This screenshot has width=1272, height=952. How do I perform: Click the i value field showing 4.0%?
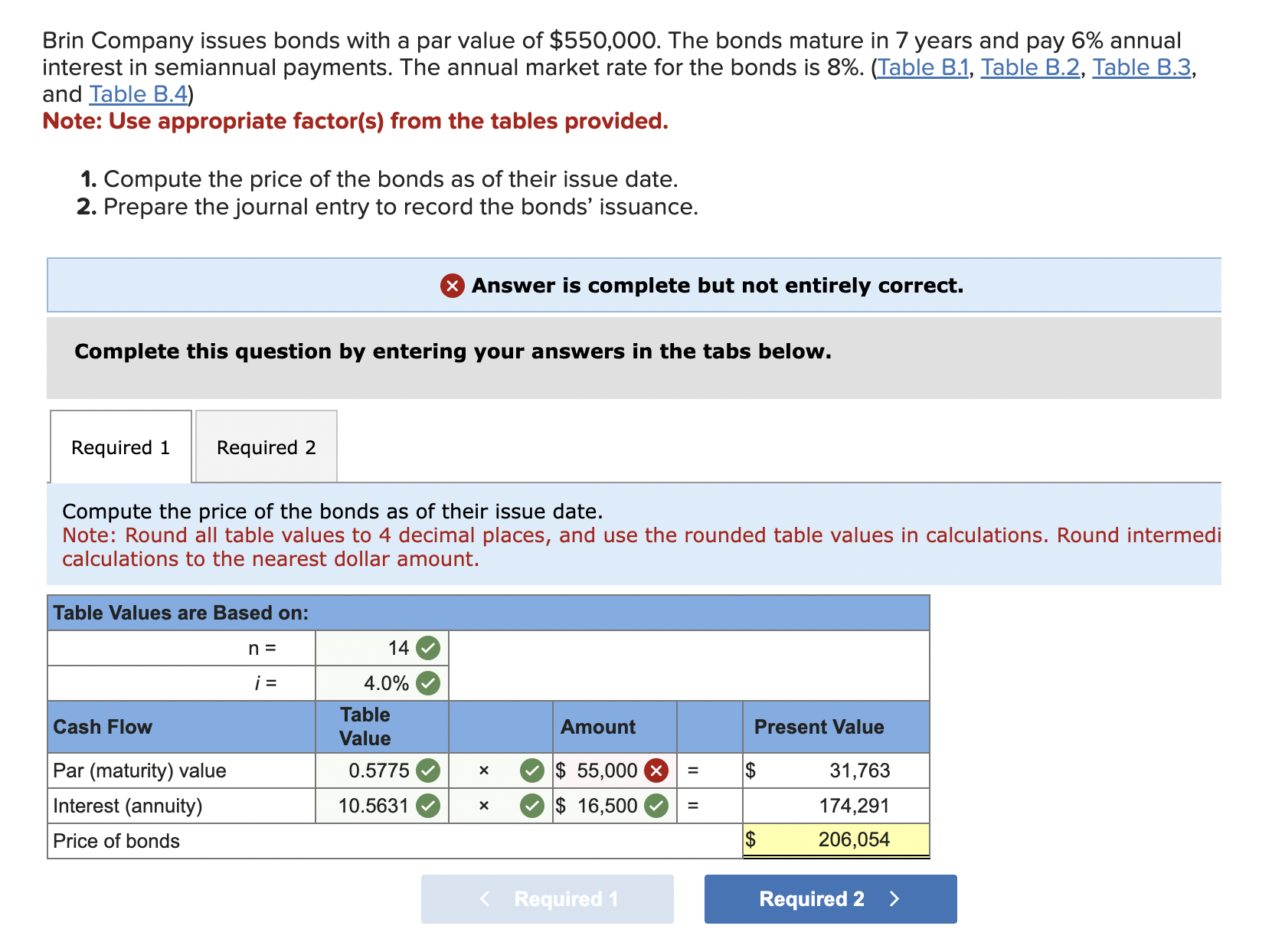coord(381,683)
